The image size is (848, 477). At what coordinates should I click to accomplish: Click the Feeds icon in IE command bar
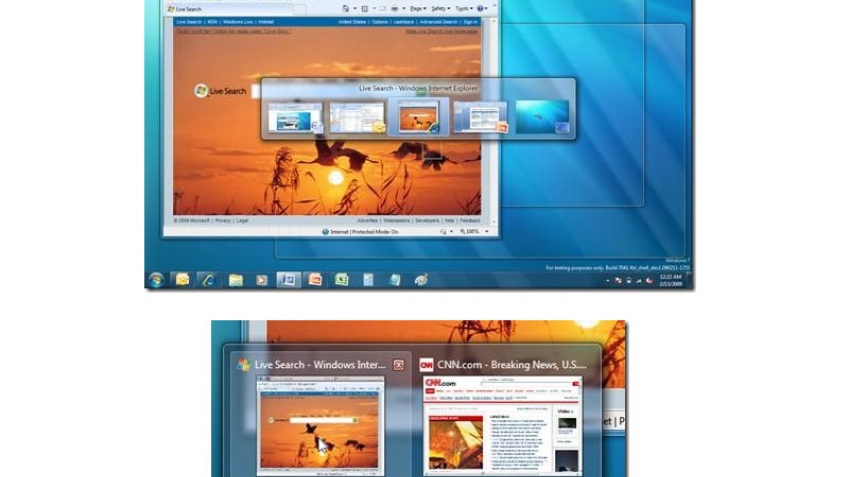[x=365, y=9]
